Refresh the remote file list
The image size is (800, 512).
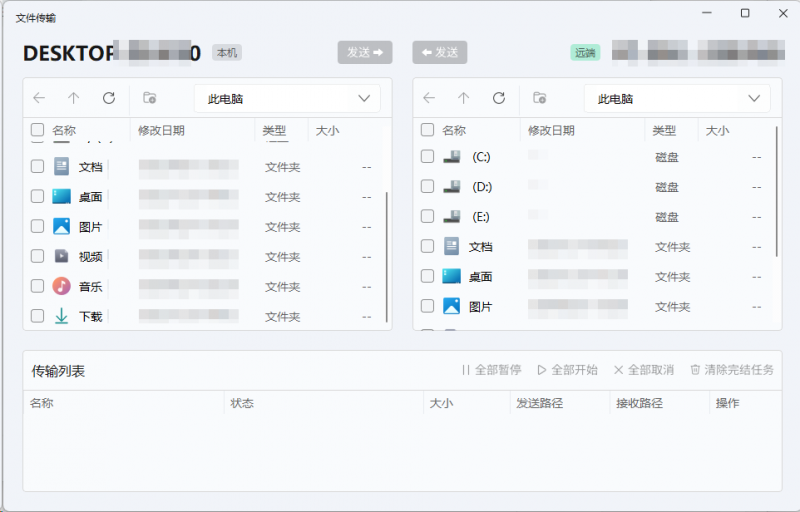[x=498, y=98]
